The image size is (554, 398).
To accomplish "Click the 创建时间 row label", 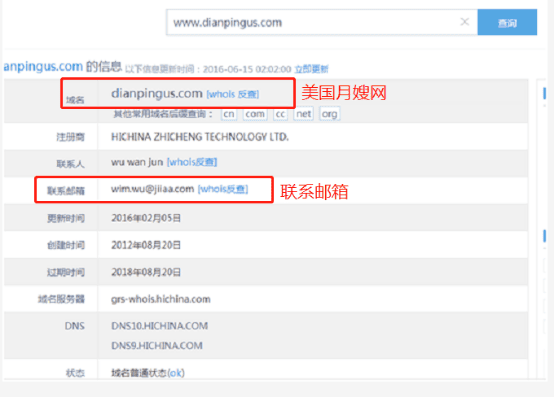I will (66, 245).
